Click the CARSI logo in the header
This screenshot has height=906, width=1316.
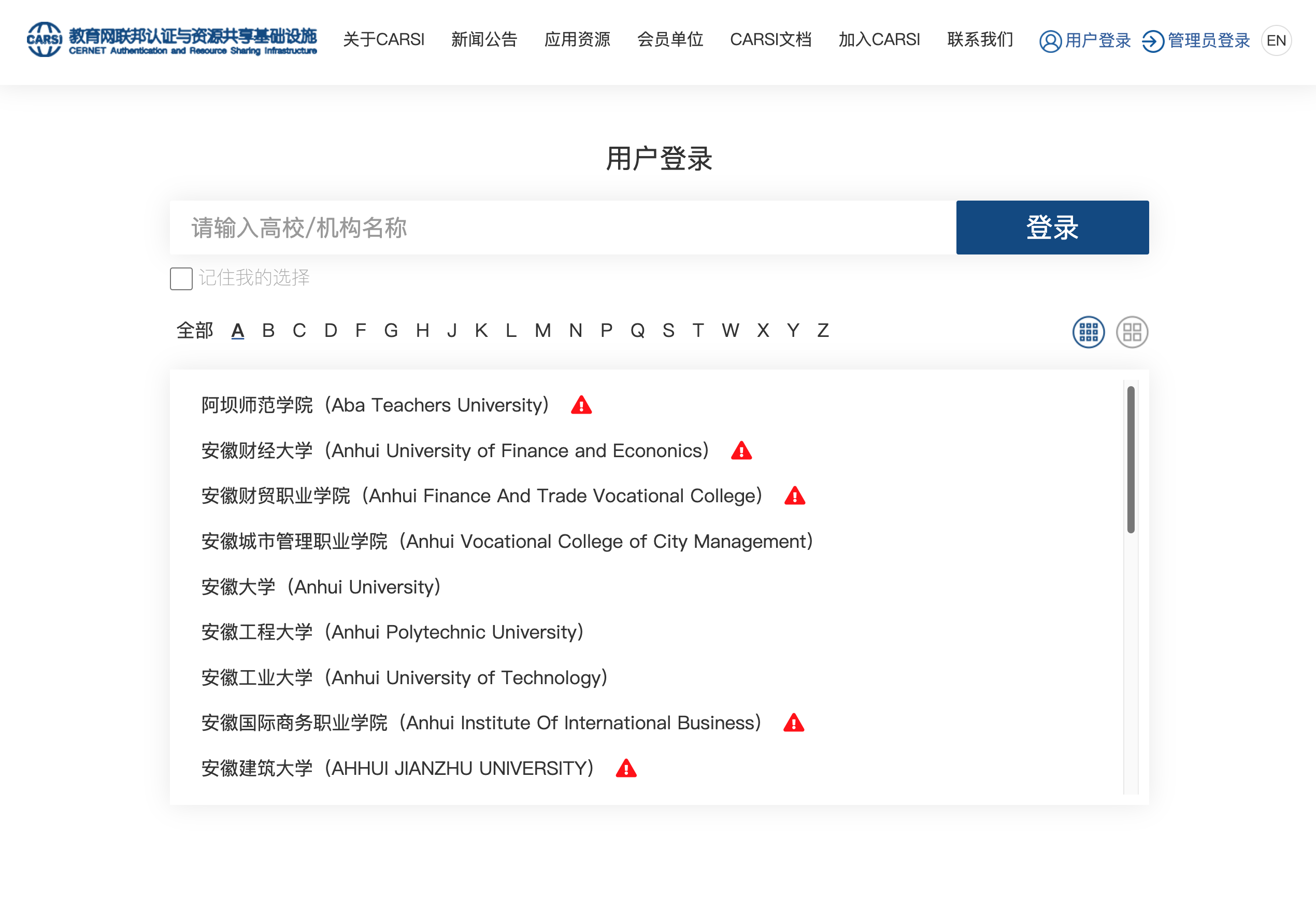pos(171,40)
